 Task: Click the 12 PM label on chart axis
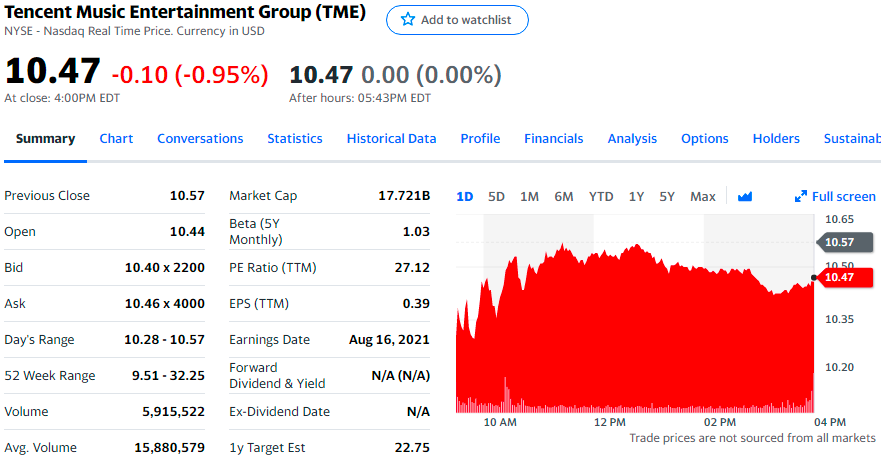[610, 422]
